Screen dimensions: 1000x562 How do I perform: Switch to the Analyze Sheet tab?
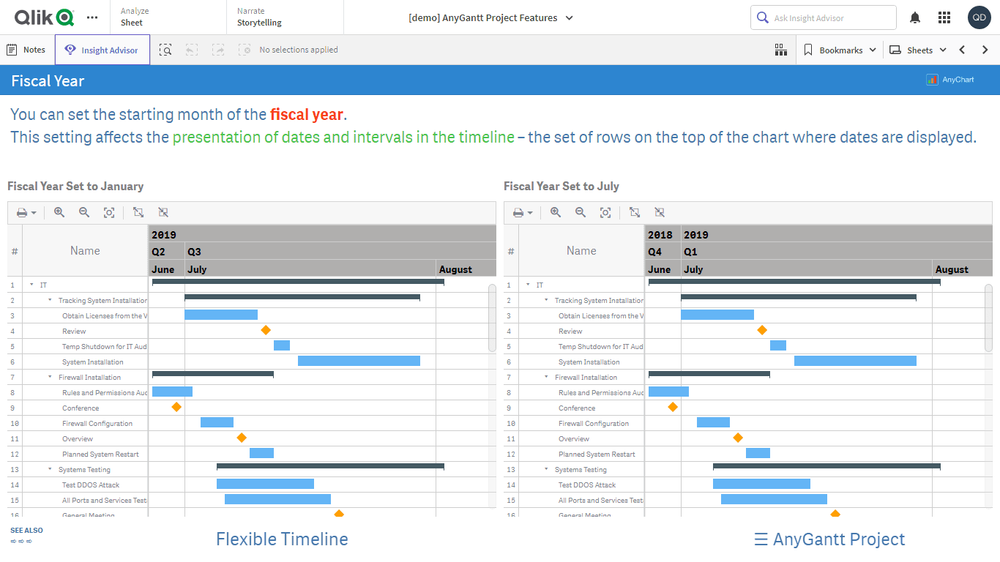[133, 17]
